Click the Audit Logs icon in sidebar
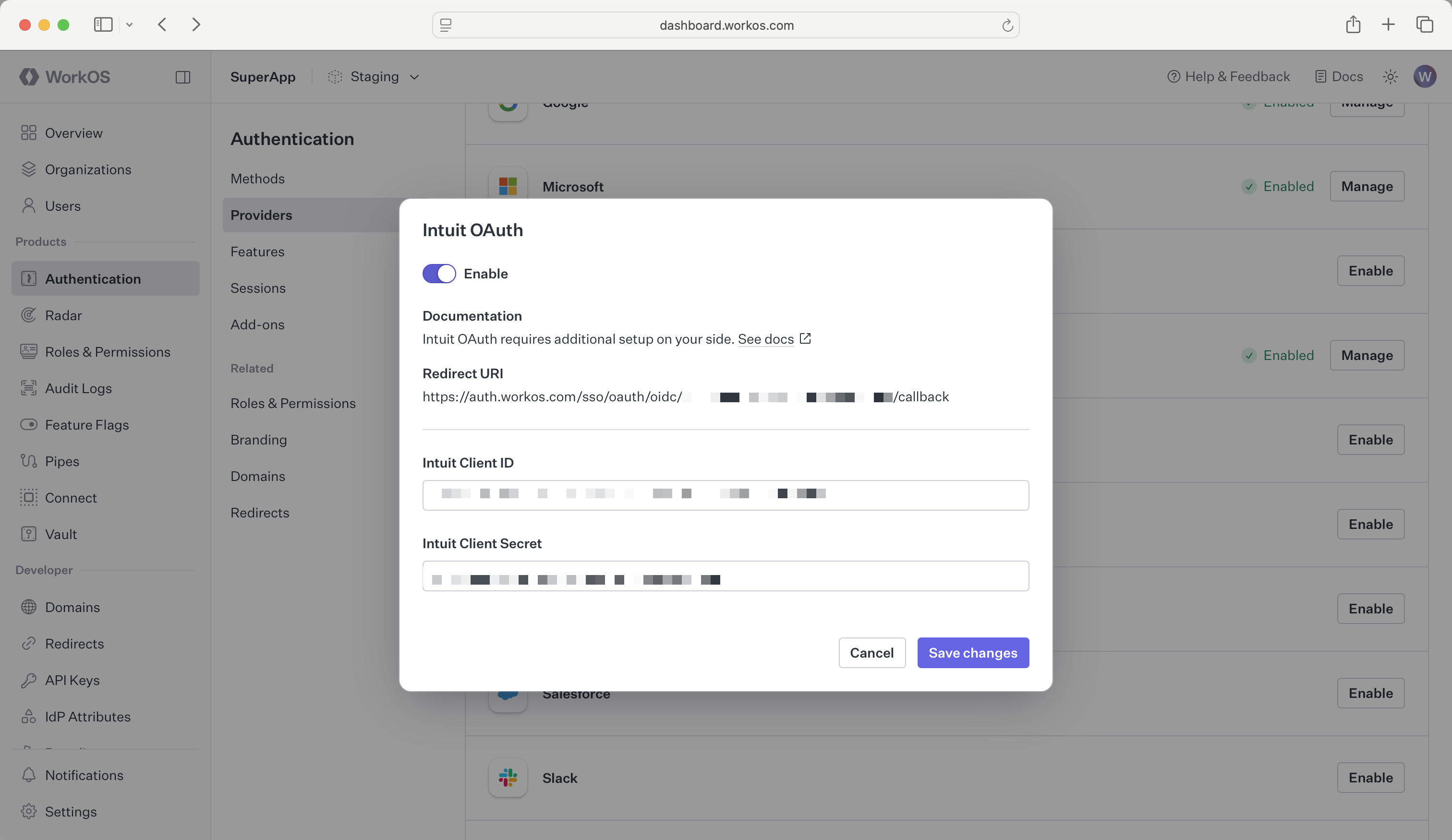This screenshot has height=840, width=1452. click(29, 388)
